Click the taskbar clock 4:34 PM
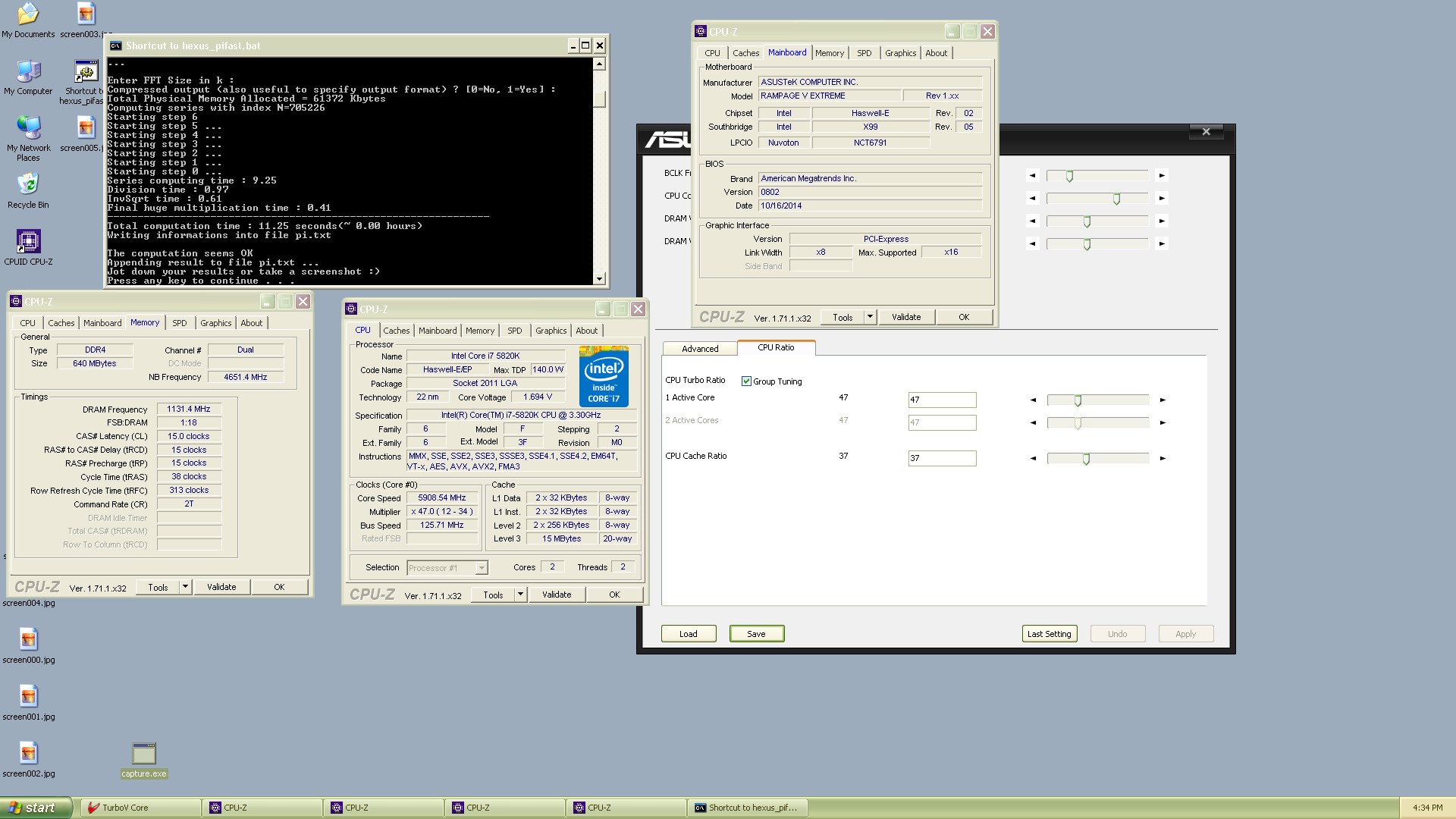This screenshot has width=1456, height=819. [1428, 808]
